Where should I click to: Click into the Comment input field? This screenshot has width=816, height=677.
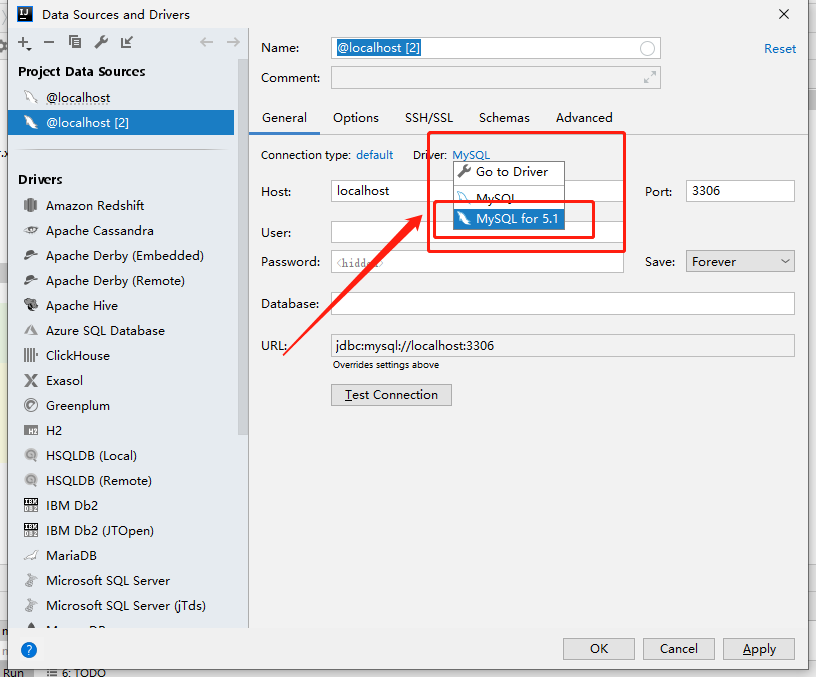pyautogui.click(x=495, y=78)
